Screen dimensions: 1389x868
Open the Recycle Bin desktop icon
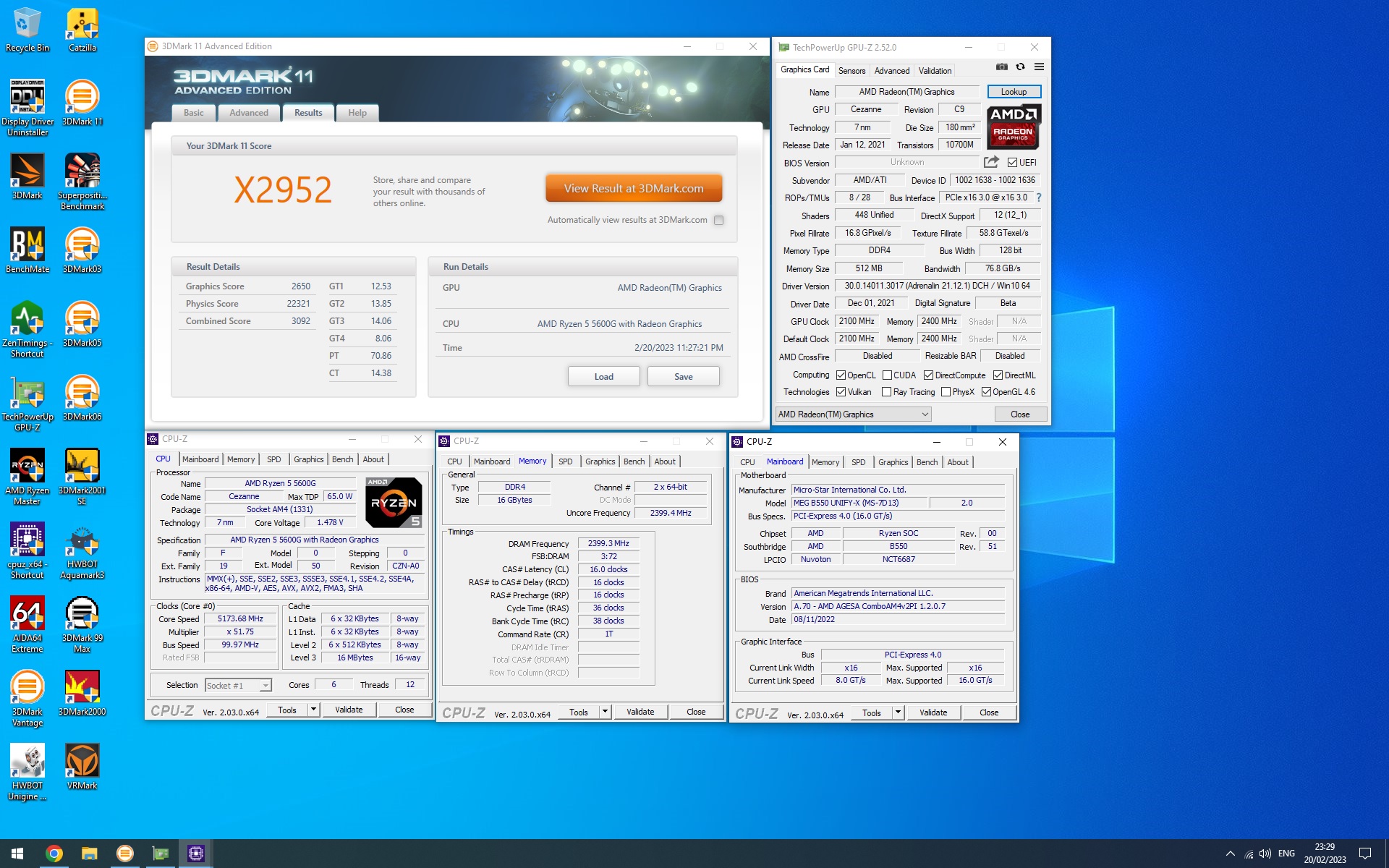coord(27,29)
